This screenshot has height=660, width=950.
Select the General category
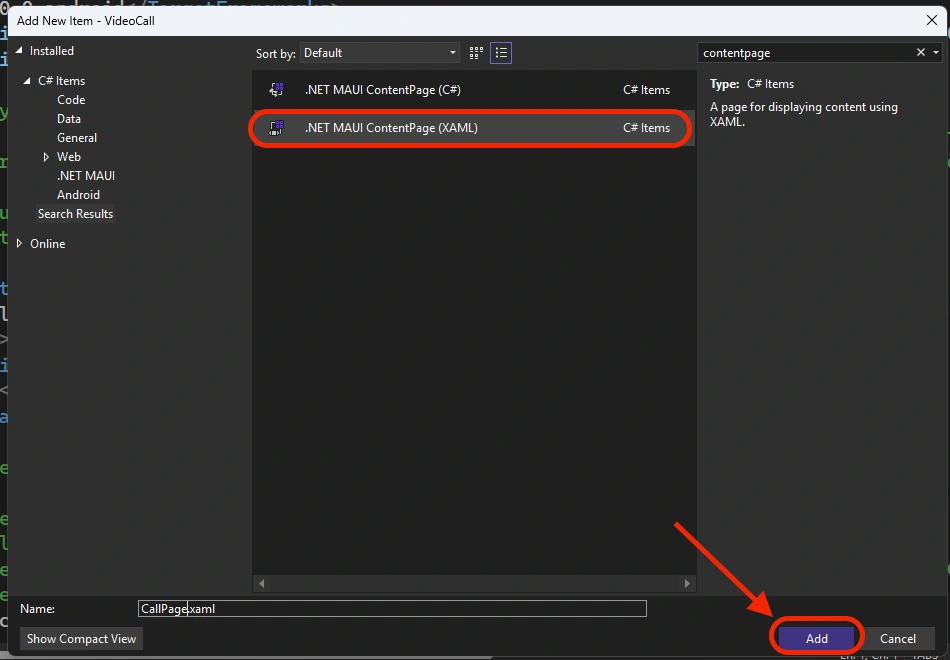tap(77, 138)
